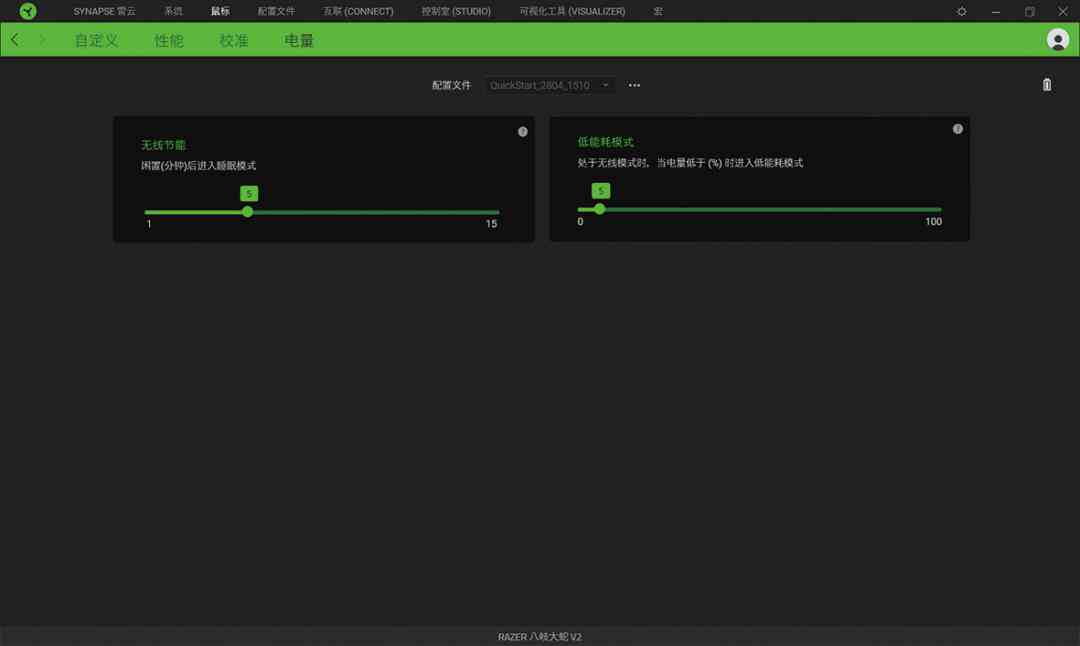
Task: Show info for 无线节能 card
Action: pyautogui.click(x=523, y=132)
